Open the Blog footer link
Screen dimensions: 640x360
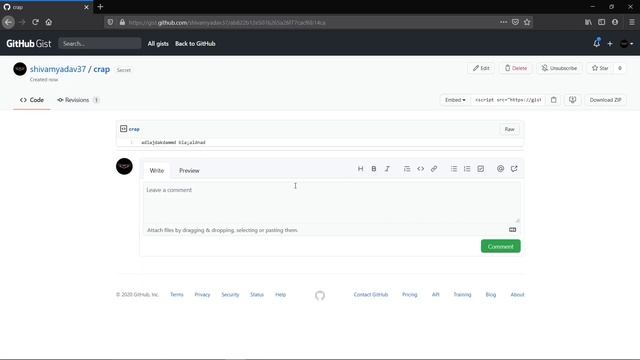(491, 295)
